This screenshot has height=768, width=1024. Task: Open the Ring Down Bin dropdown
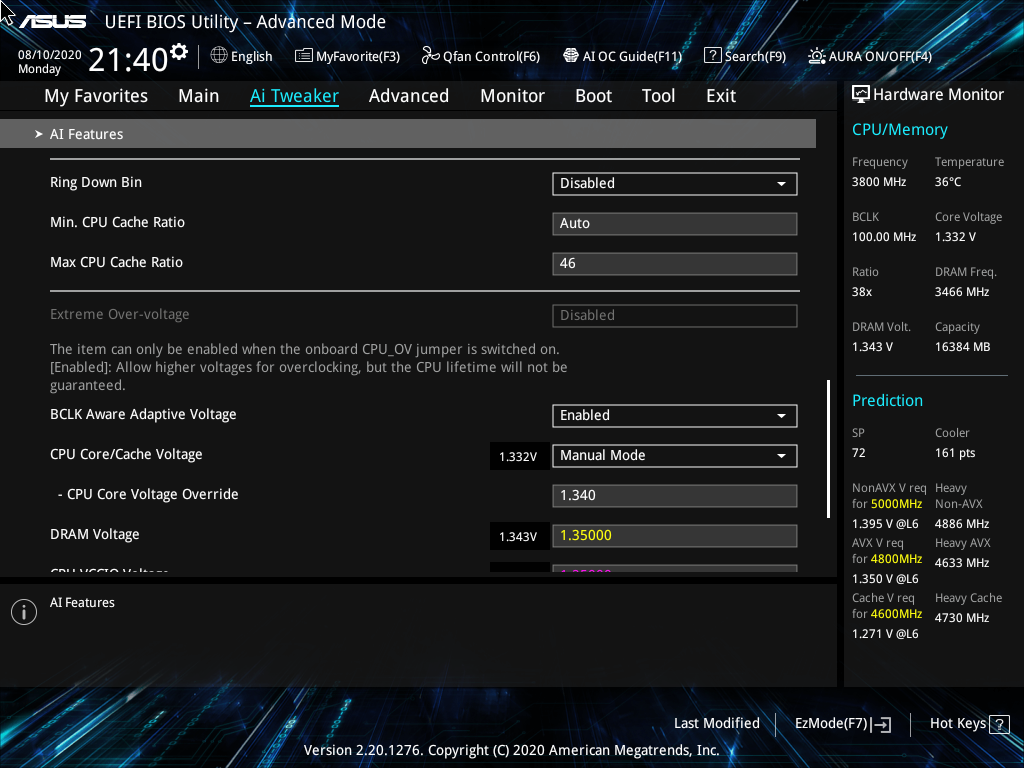coord(675,184)
